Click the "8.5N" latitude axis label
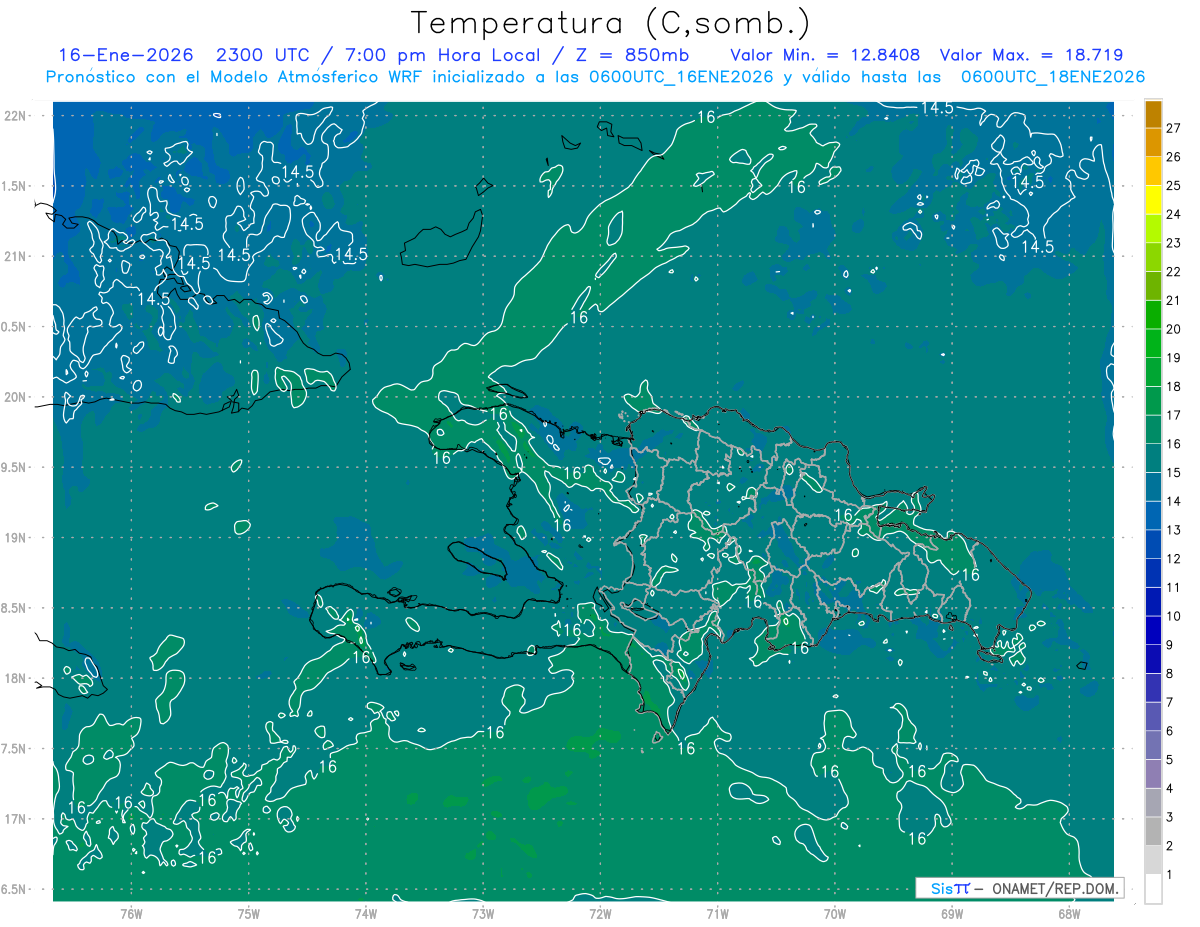Viewport: 1200px width, 927px height. tap(13, 608)
